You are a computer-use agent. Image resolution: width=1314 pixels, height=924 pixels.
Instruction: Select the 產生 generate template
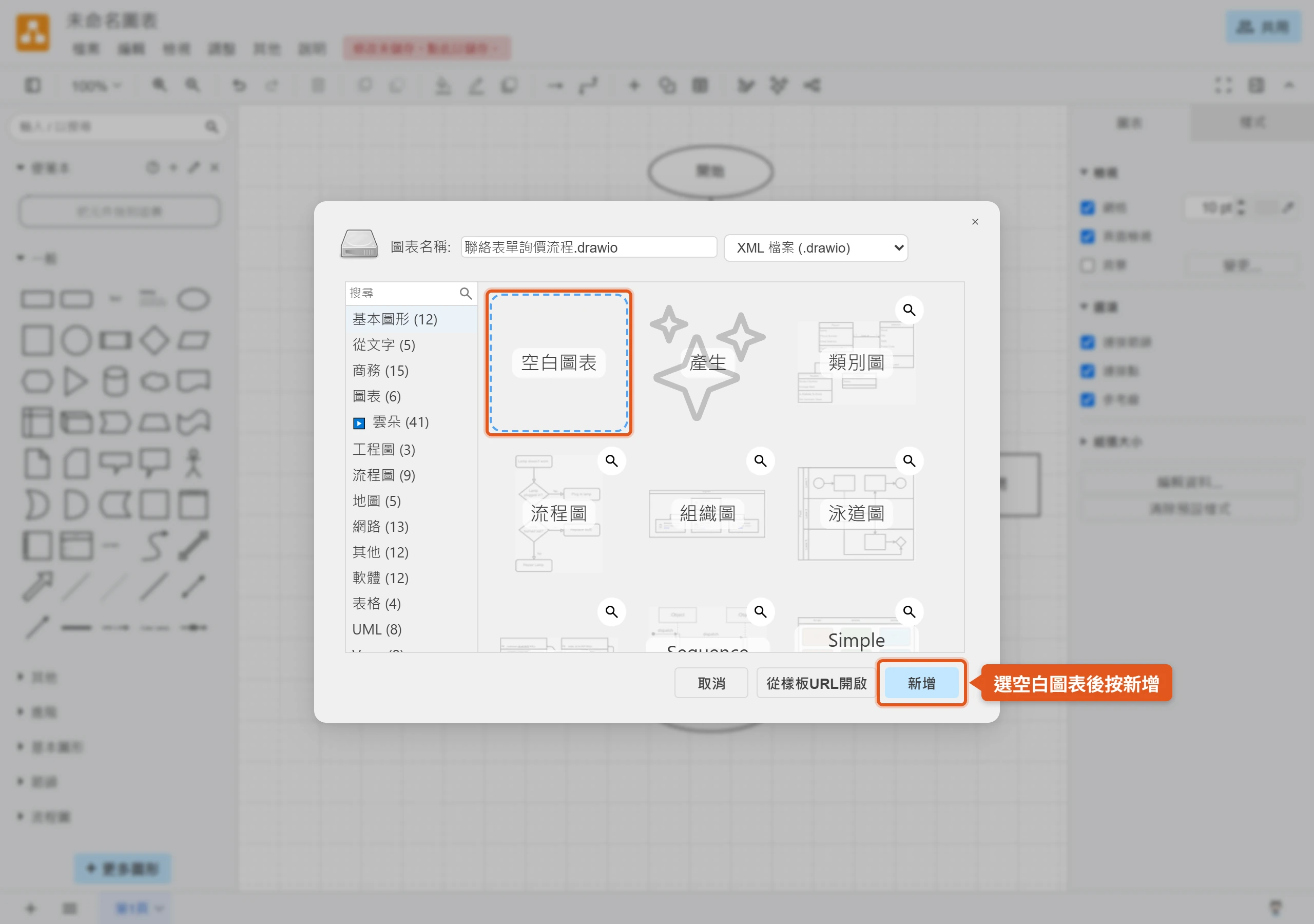[707, 363]
